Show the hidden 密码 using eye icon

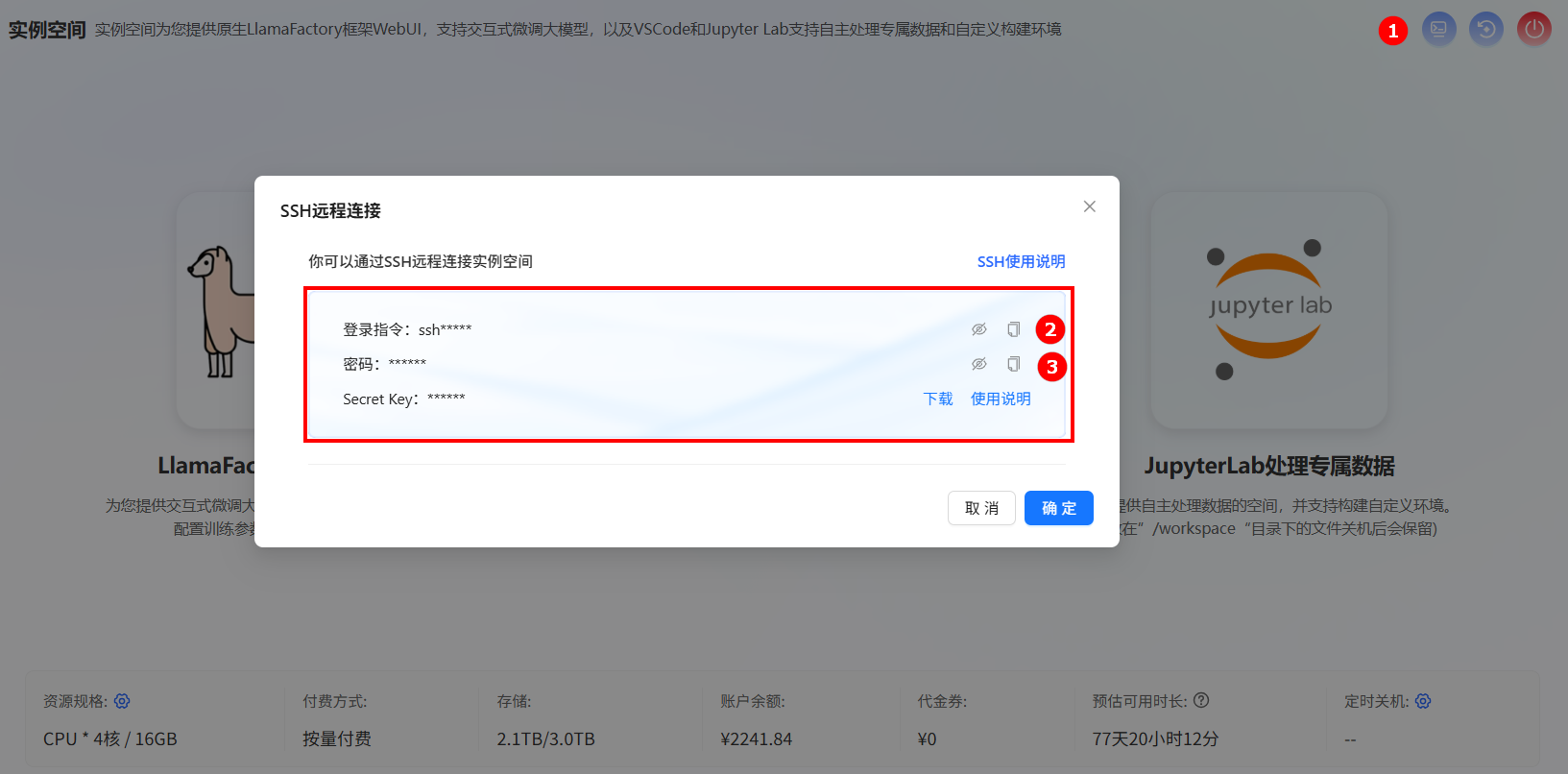coord(978,364)
